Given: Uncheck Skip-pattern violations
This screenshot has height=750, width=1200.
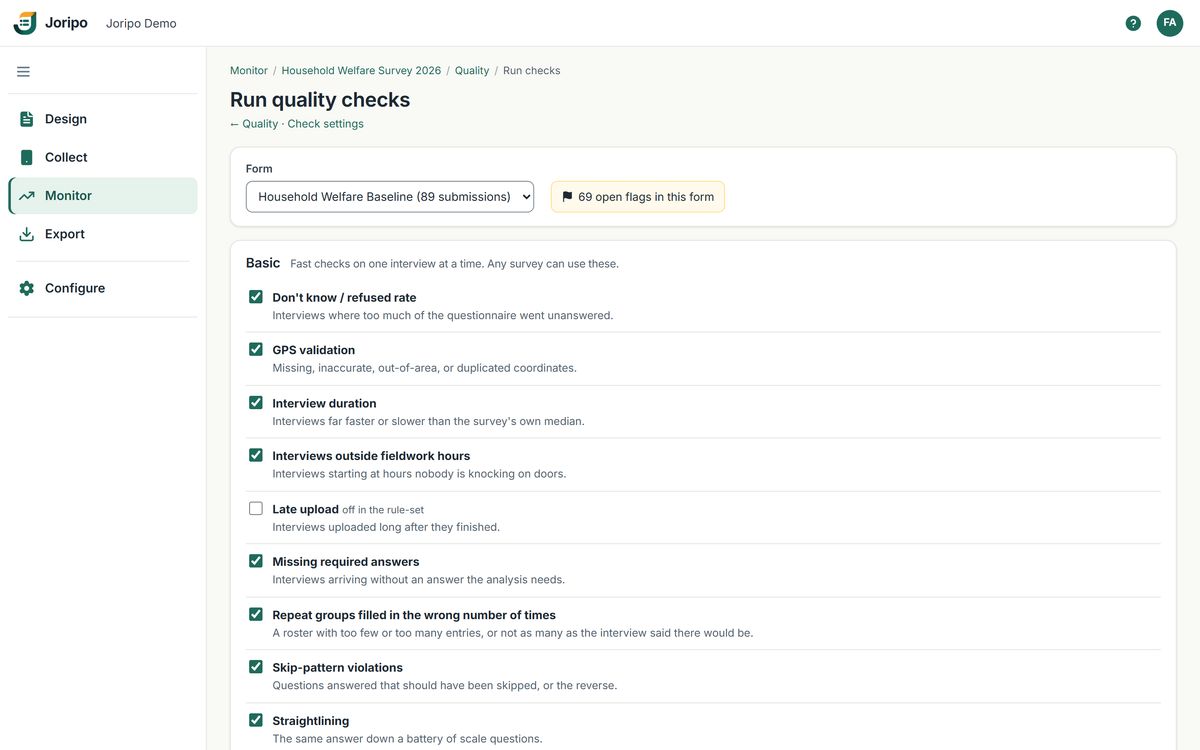Looking at the screenshot, I should (x=256, y=667).
